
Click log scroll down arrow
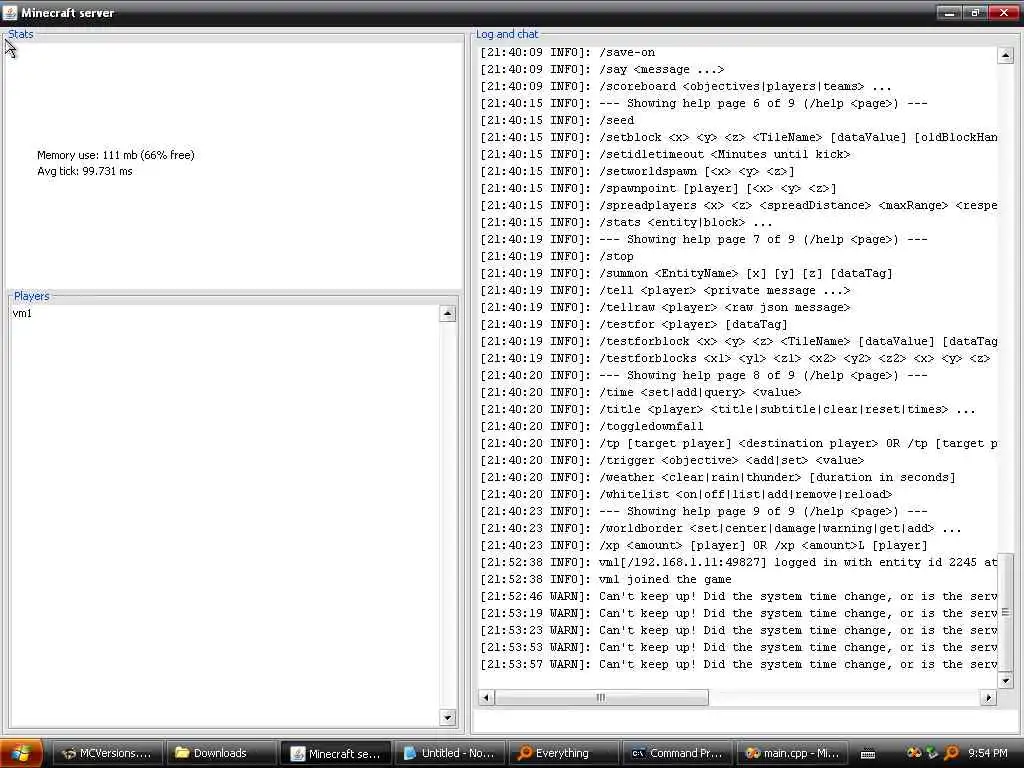pyautogui.click(x=1005, y=680)
